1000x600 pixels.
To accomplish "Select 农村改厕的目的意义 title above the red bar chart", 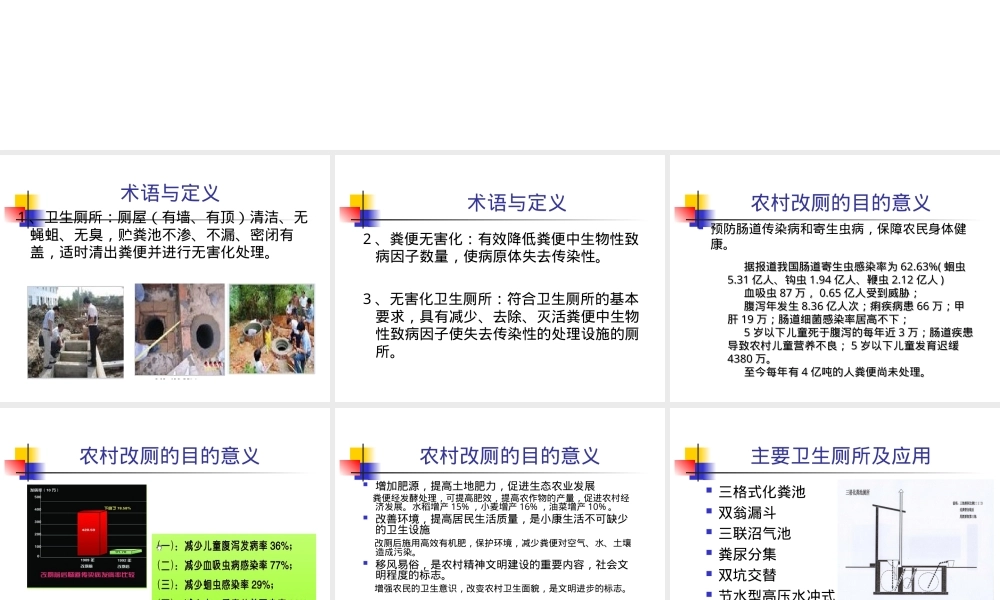I will pos(170,456).
